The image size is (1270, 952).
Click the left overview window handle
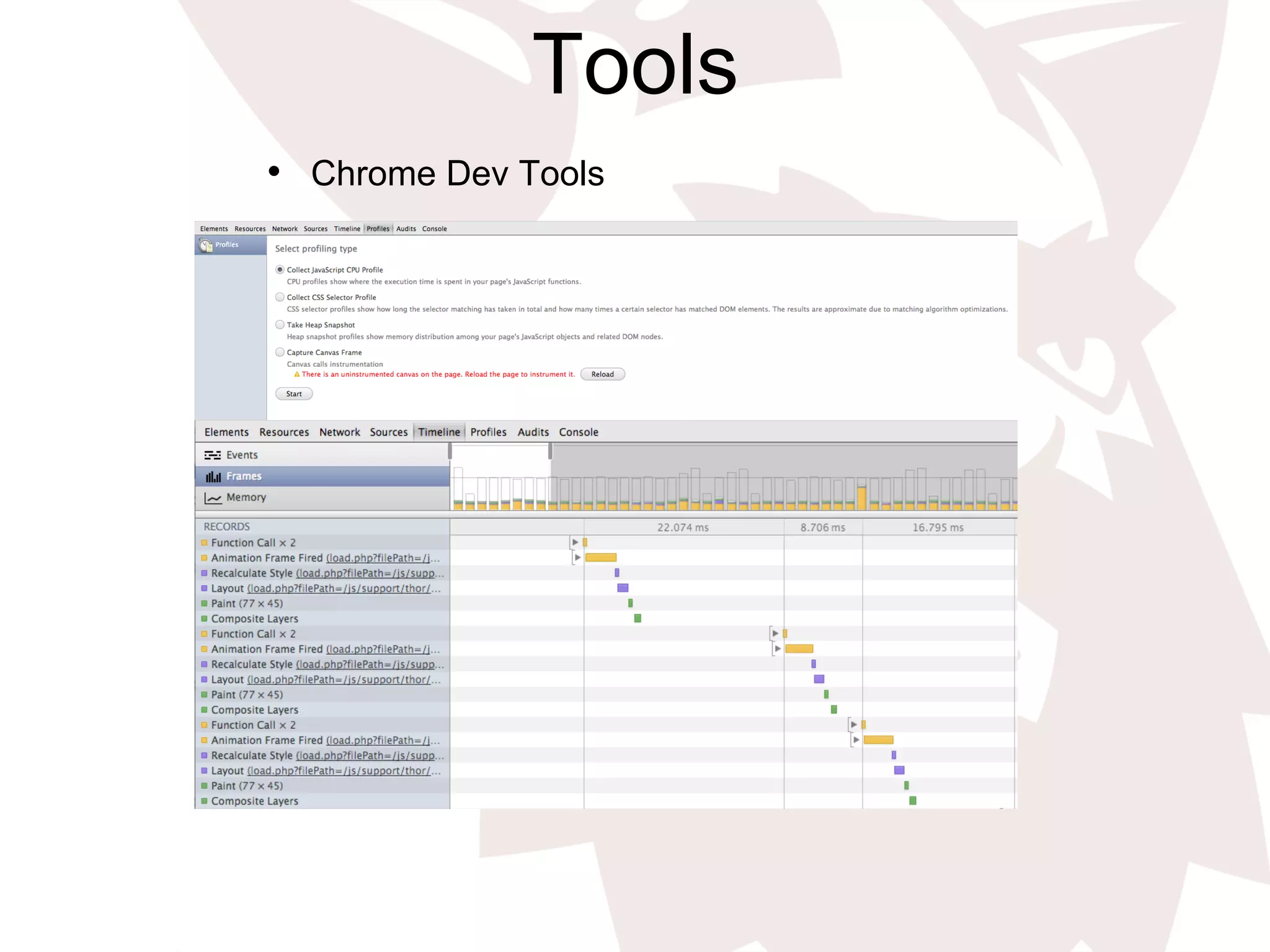pos(450,451)
